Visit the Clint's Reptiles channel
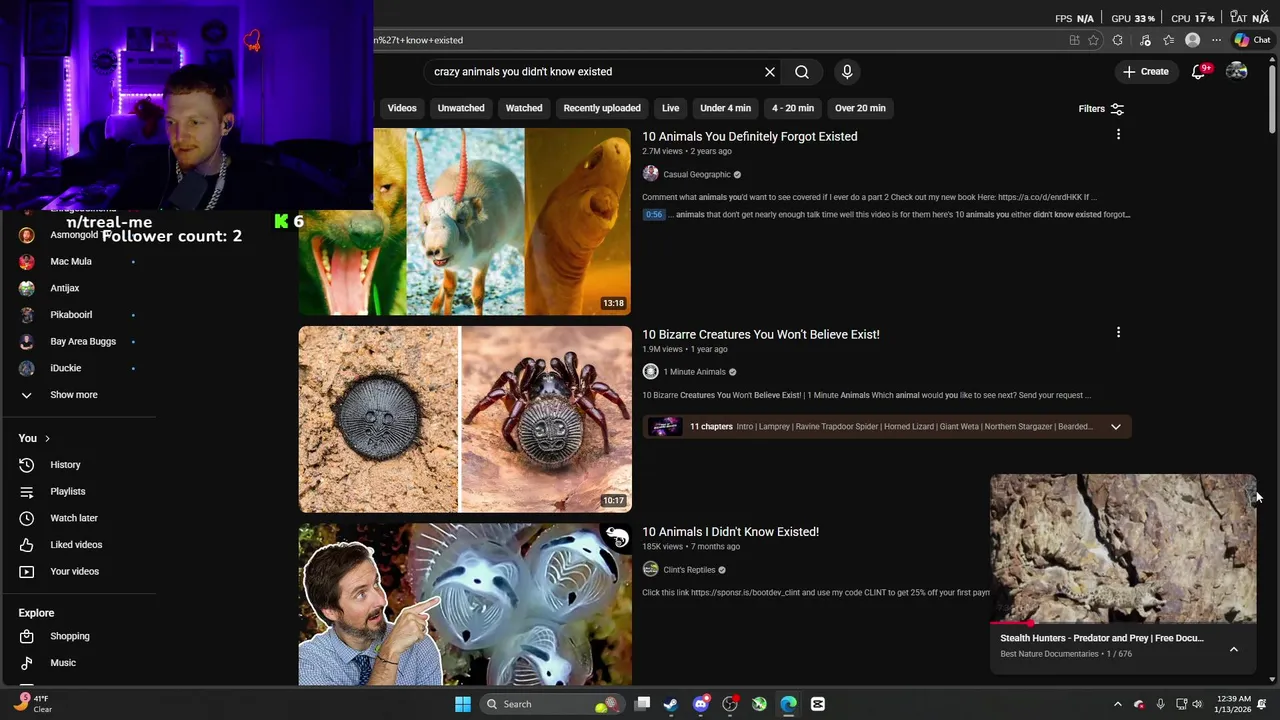 [x=689, y=570]
